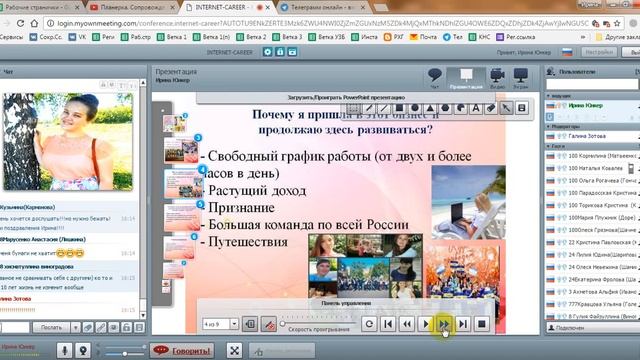The height and width of the screenshot is (360, 640).
Task: Click the Russian flag language icon
Action: pyautogui.click(x=567, y=52)
